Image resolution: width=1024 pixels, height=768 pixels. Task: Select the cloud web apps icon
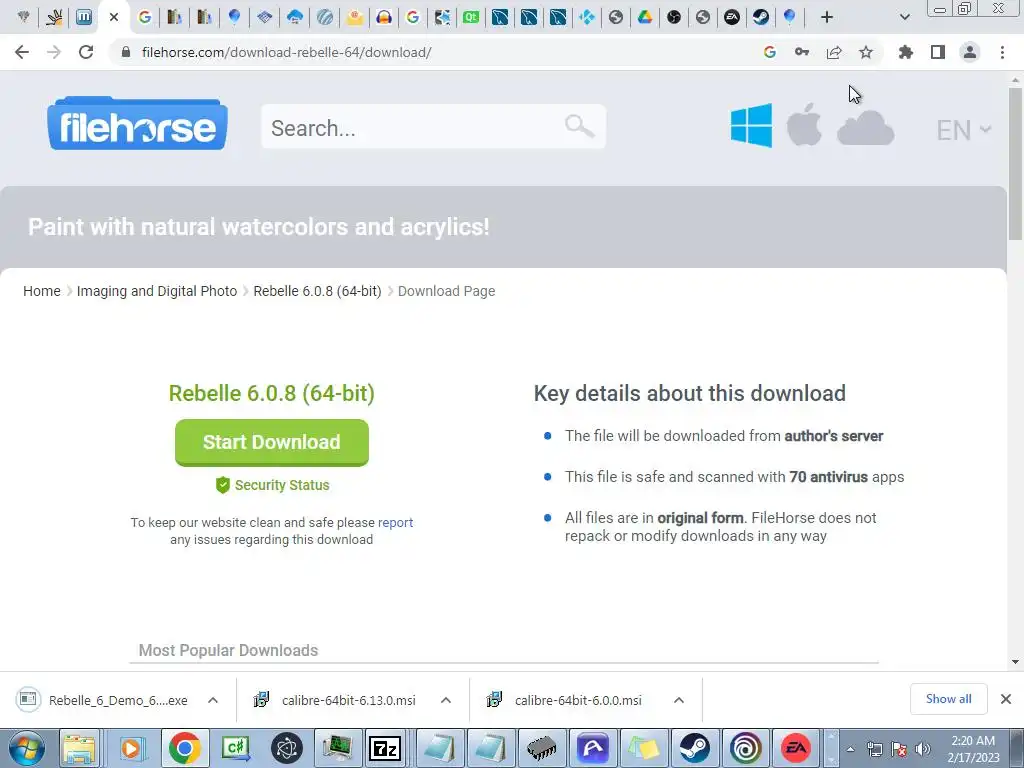coord(865,127)
